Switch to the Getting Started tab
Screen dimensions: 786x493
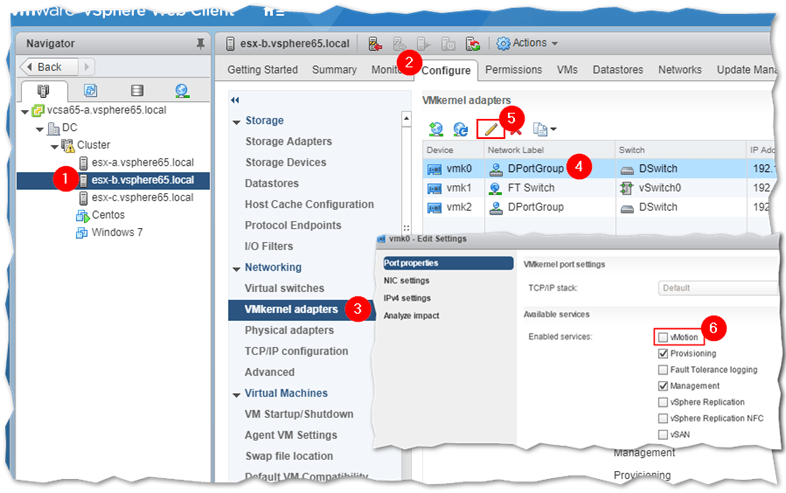click(x=263, y=70)
